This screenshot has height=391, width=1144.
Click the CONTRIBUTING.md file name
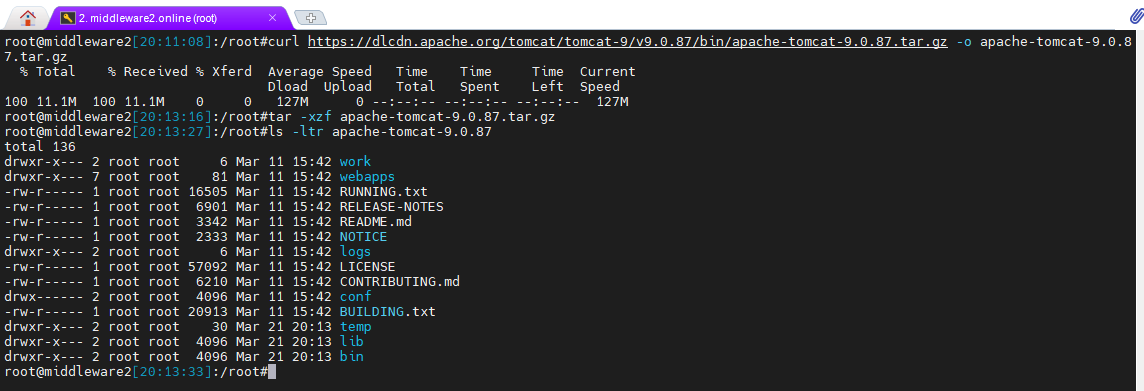pyautogui.click(x=399, y=282)
